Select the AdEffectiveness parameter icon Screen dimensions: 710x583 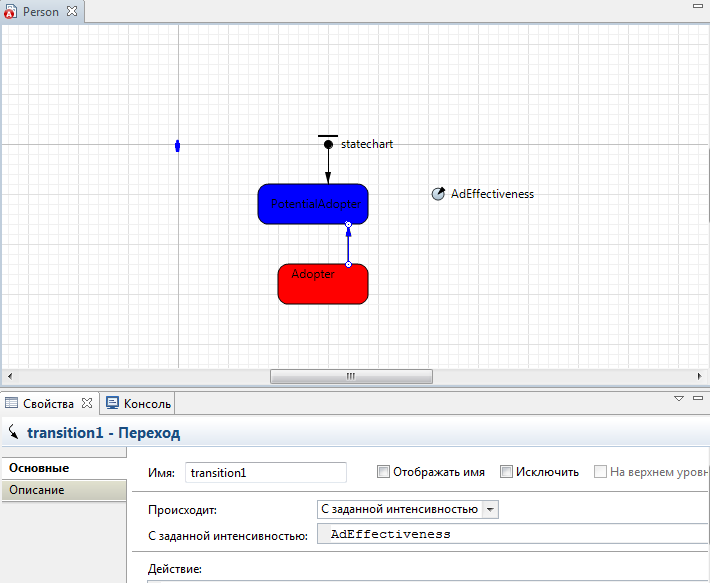438,194
